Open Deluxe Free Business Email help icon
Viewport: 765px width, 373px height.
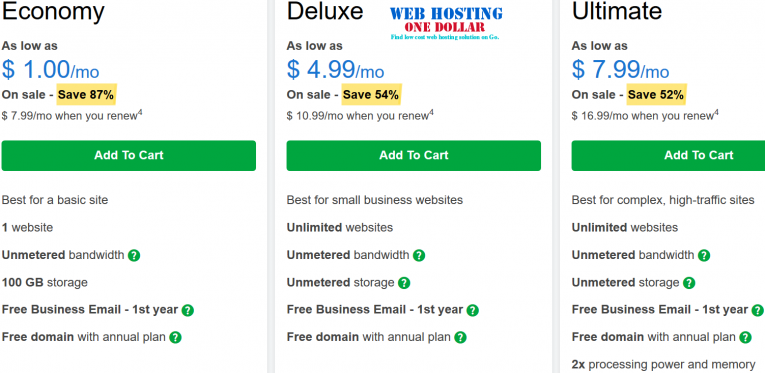point(473,311)
